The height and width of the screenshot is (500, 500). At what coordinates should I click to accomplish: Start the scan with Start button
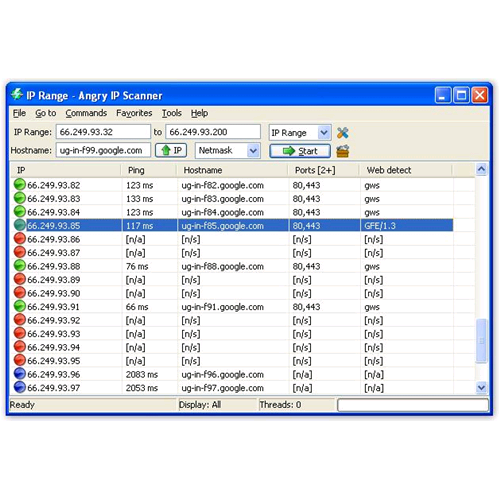(300, 151)
